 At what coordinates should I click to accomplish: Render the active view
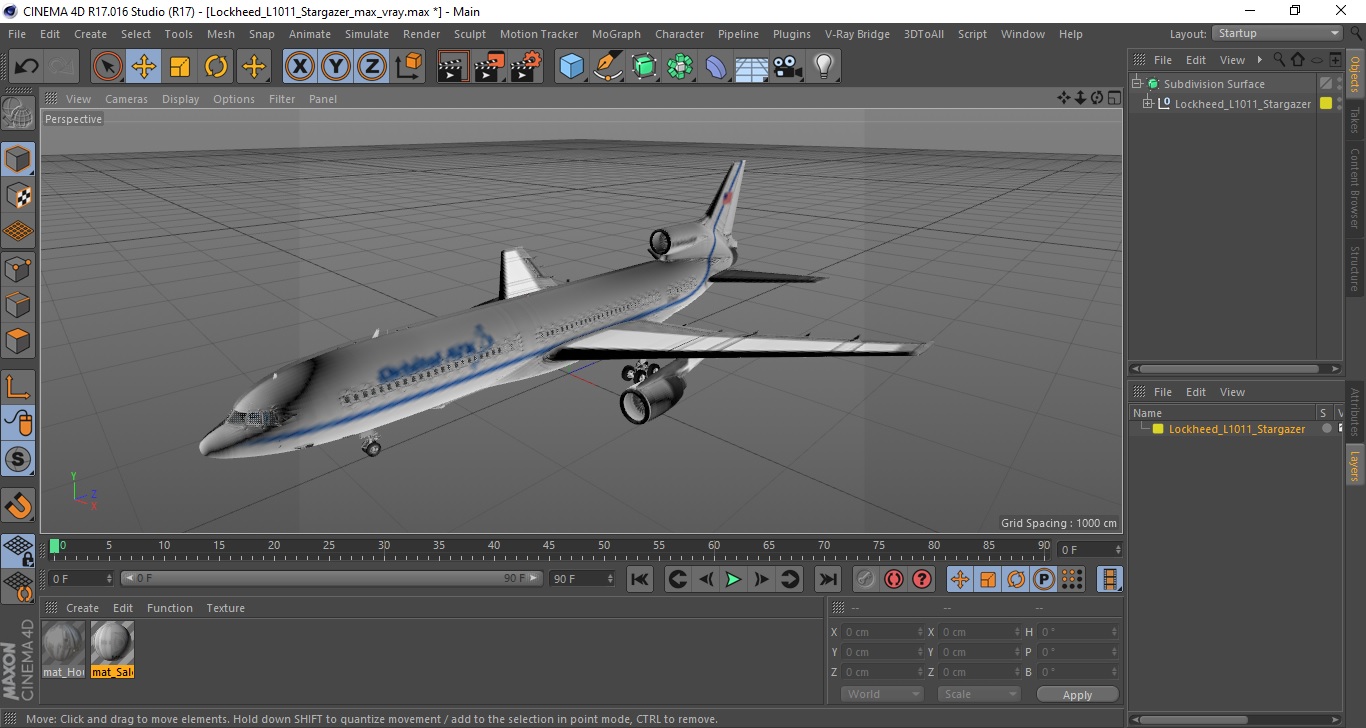453,67
